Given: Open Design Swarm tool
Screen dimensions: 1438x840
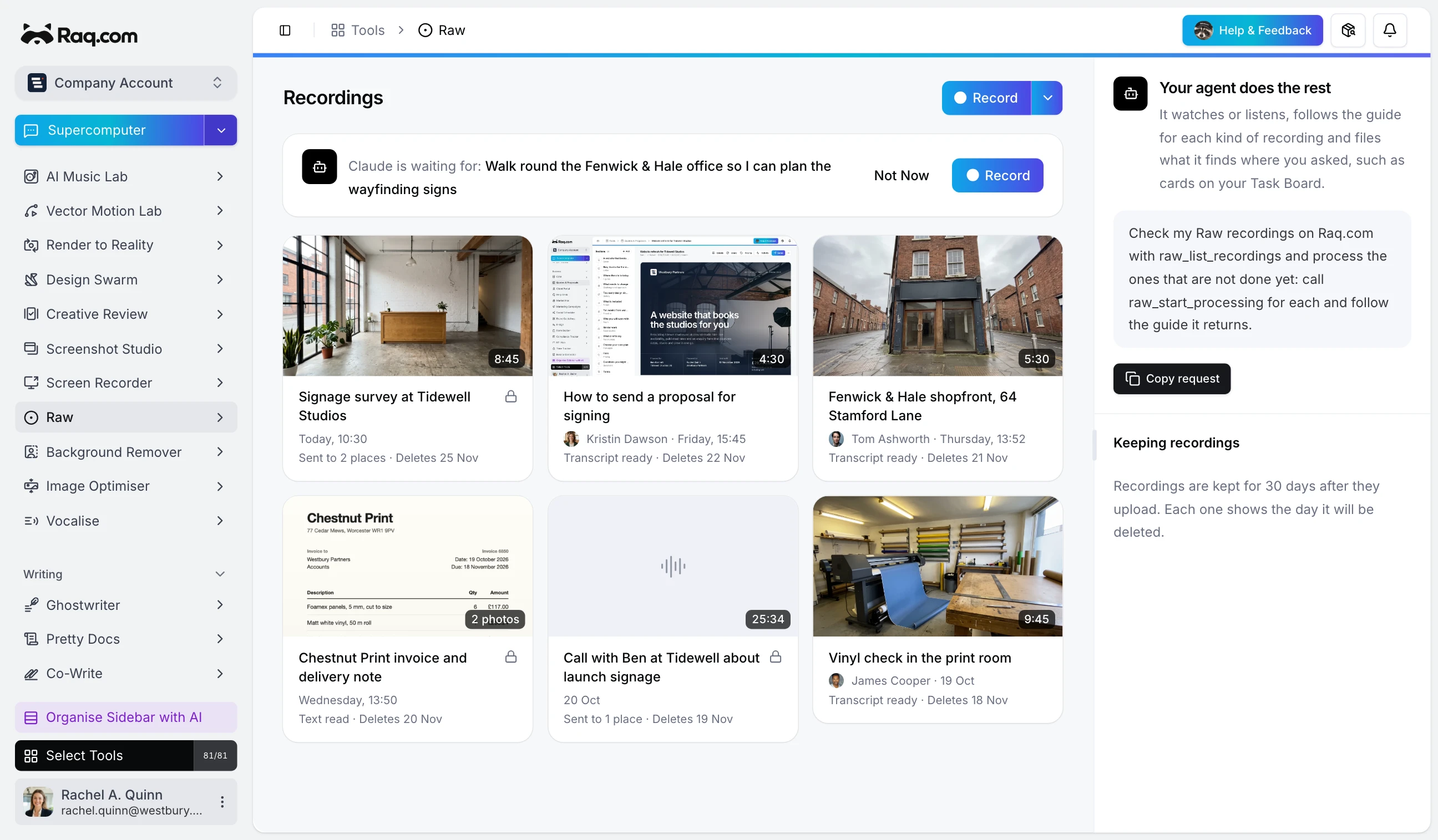Looking at the screenshot, I should pyautogui.click(x=125, y=279).
